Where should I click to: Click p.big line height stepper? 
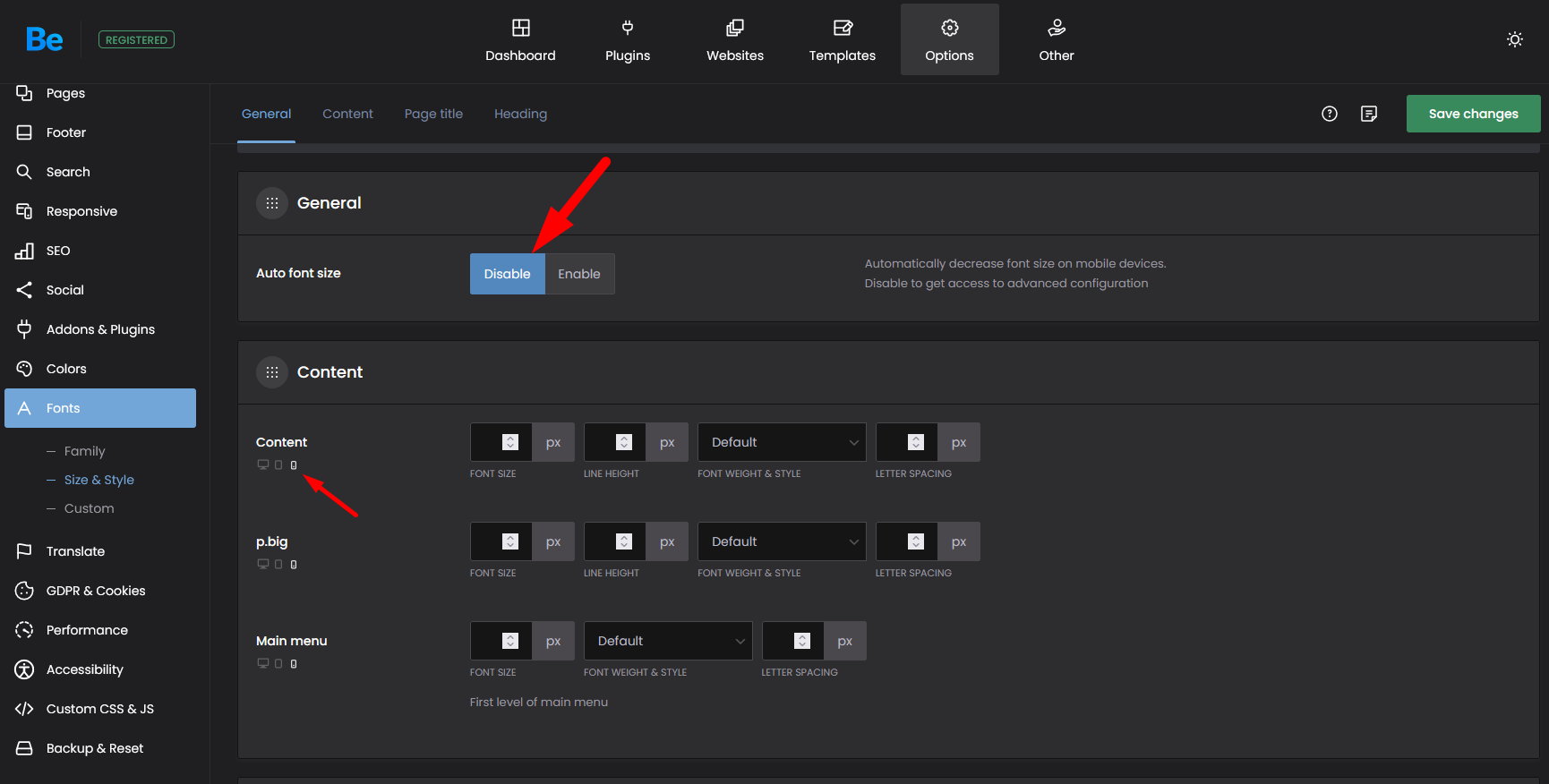click(x=624, y=541)
